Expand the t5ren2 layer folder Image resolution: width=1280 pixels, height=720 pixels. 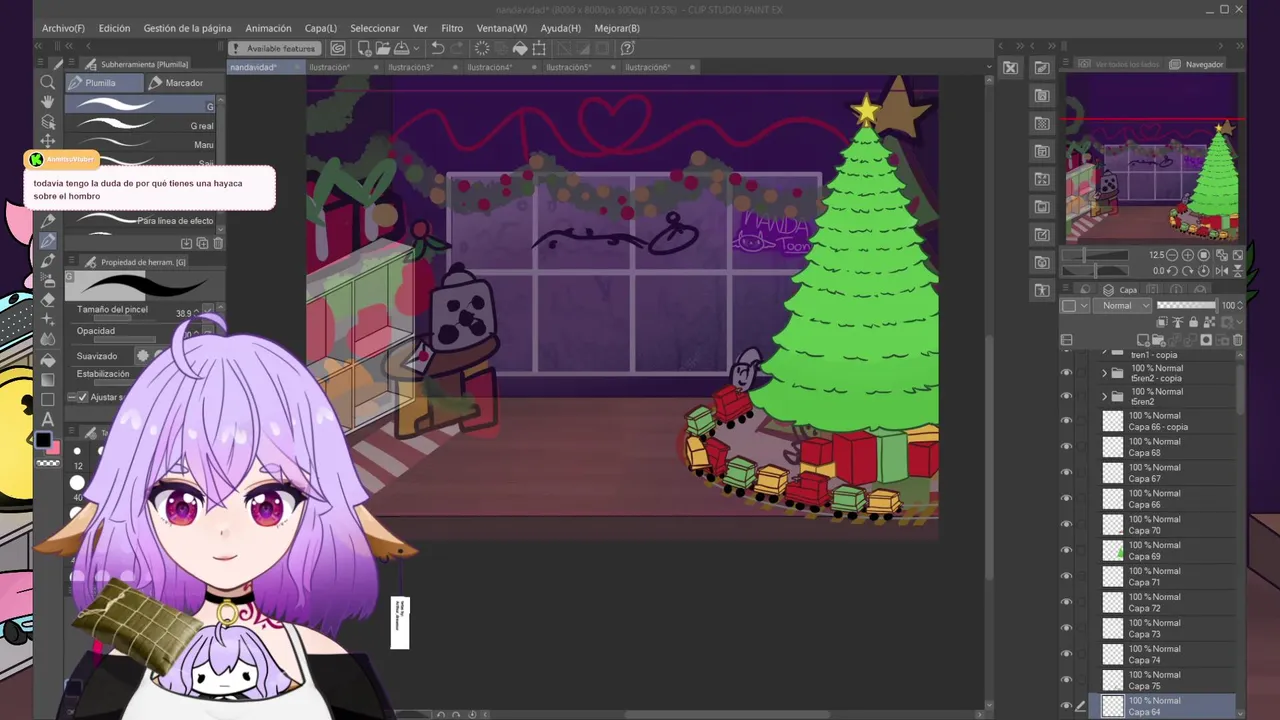[x=1104, y=396]
